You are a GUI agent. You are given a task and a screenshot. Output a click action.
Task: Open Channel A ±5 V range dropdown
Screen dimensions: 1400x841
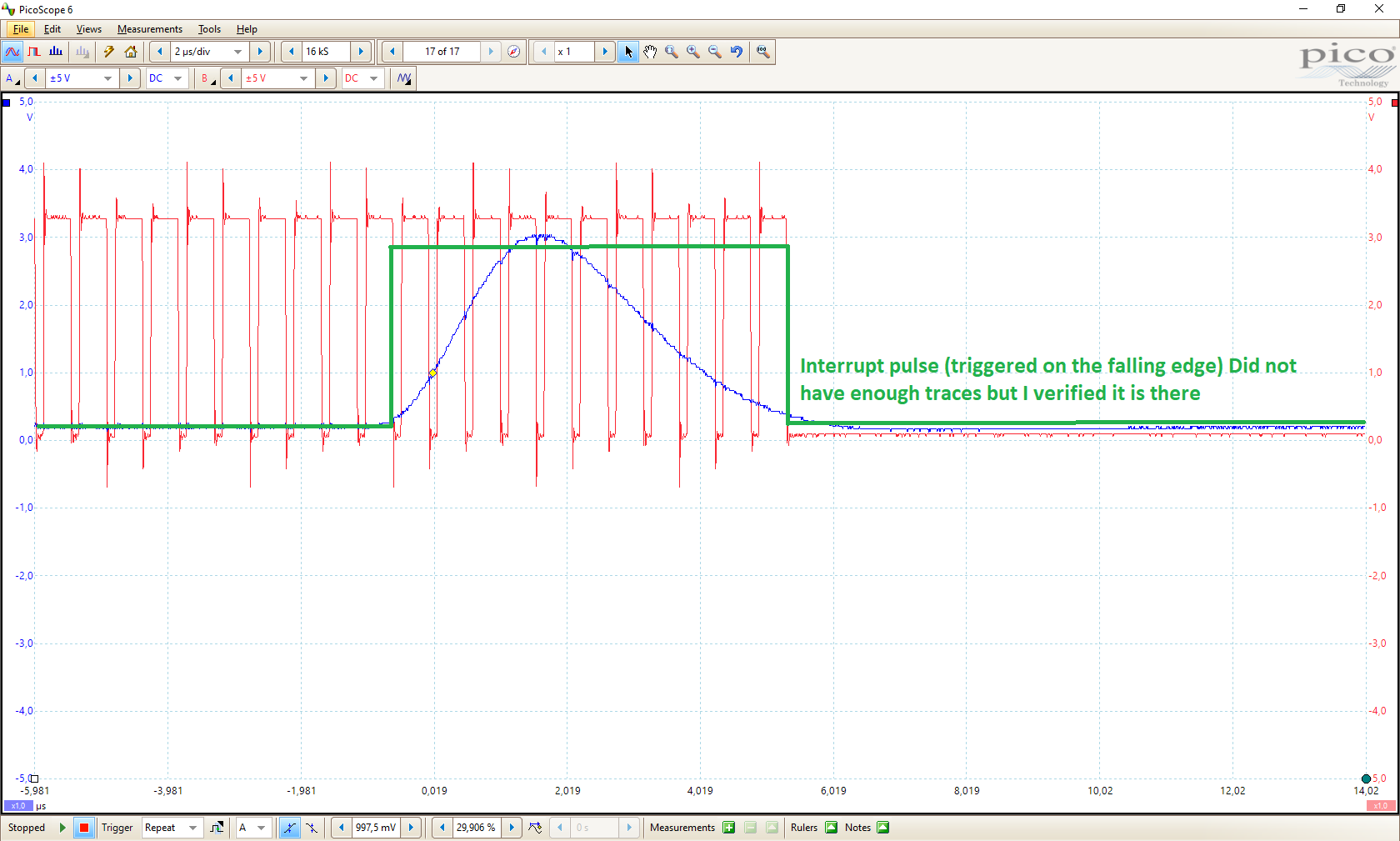107,78
